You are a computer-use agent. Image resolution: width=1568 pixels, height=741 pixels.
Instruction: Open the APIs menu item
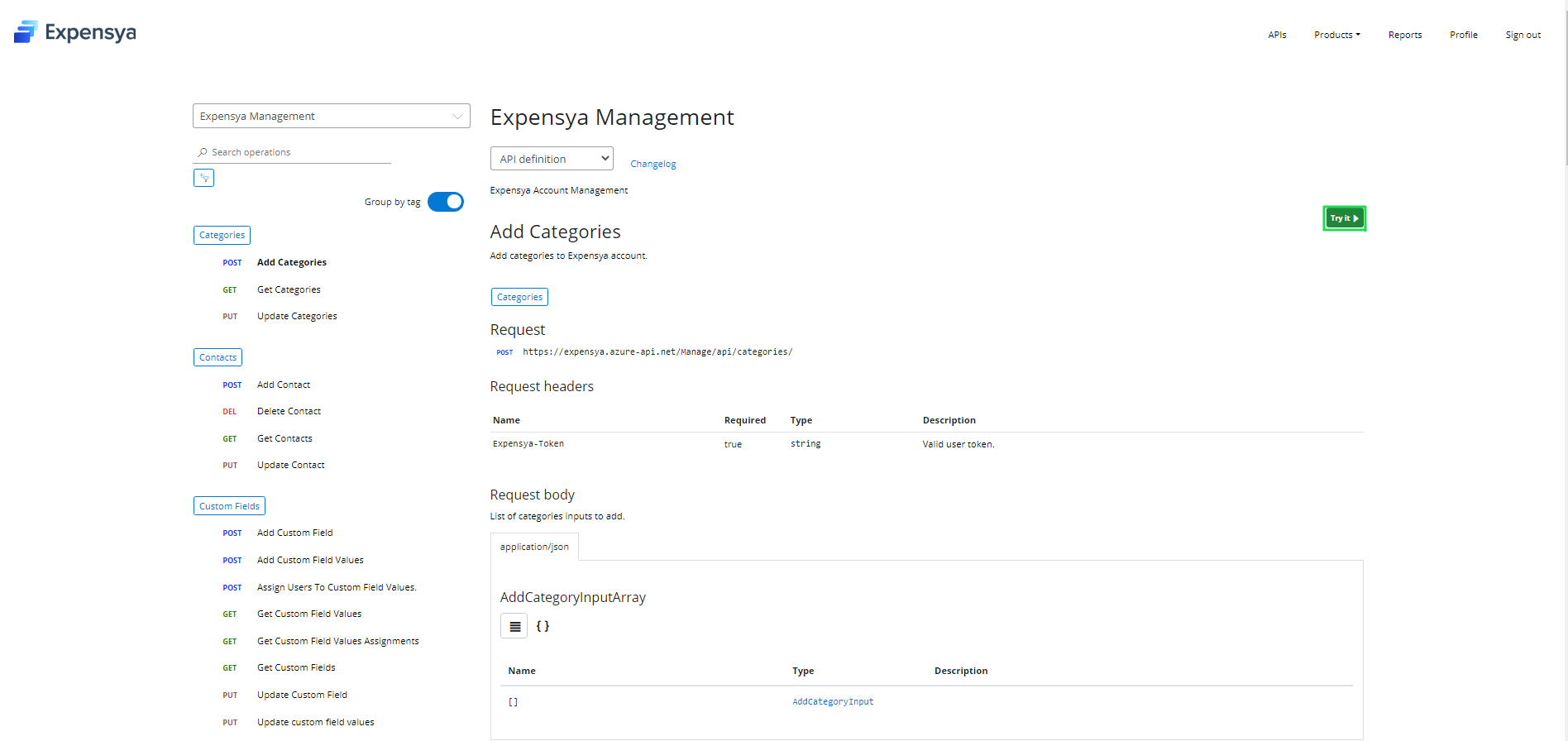[x=1277, y=35]
